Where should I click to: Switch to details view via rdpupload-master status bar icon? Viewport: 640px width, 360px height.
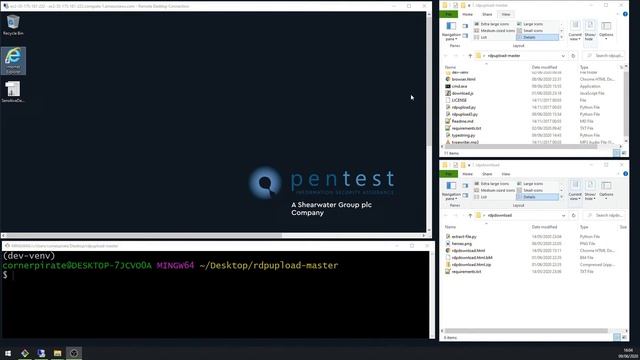tap(617, 153)
